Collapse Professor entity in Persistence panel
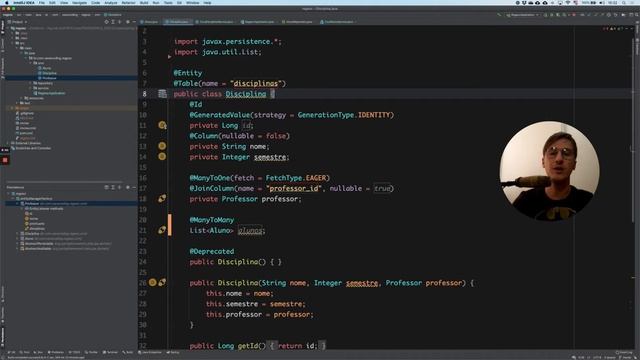This screenshot has width=640, height=360. tap(17, 204)
